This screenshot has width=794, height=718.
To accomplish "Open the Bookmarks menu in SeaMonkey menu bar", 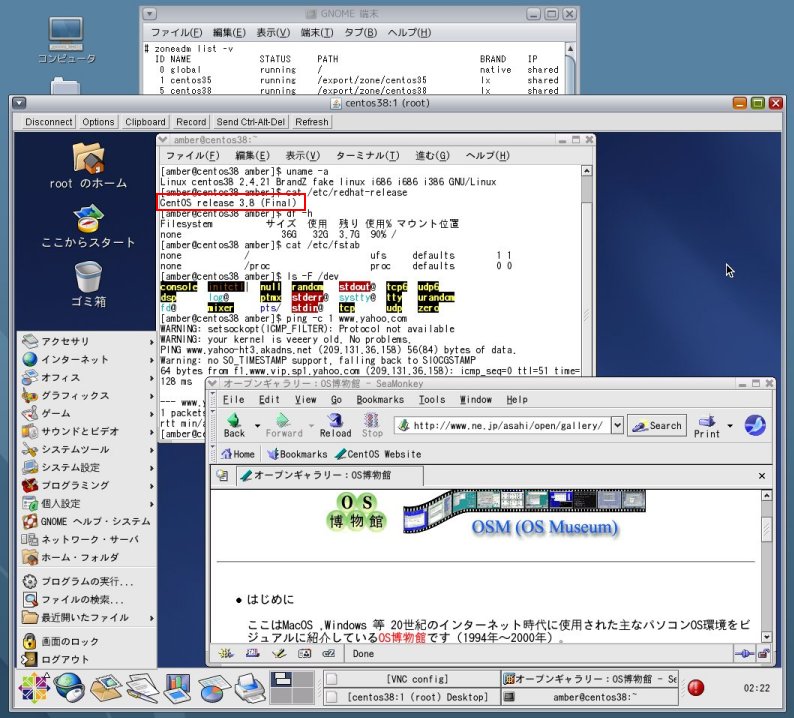I will pos(380,400).
